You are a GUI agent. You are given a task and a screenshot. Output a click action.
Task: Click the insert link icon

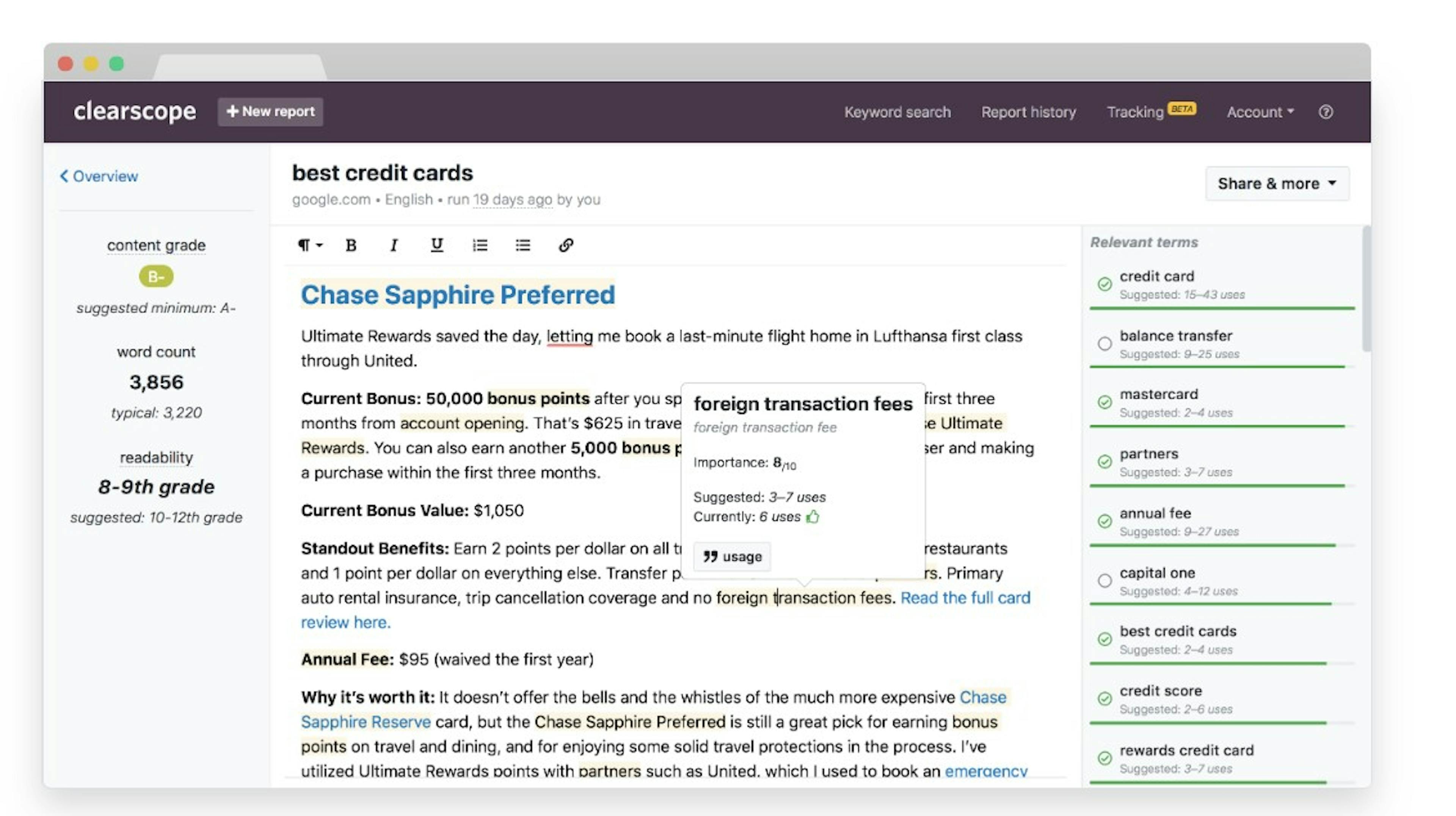point(566,245)
